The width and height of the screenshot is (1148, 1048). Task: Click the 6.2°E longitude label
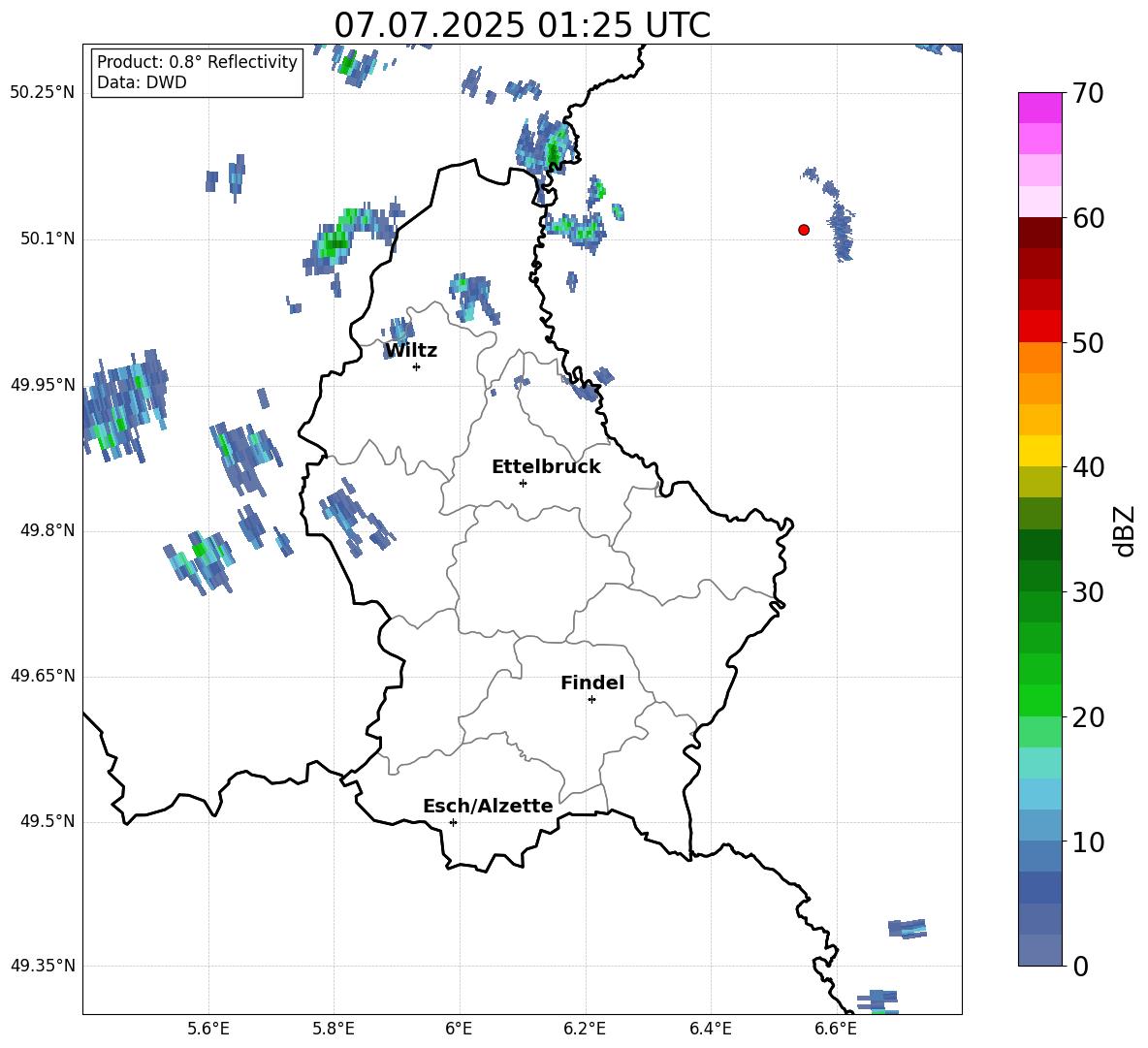[585, 1029]
